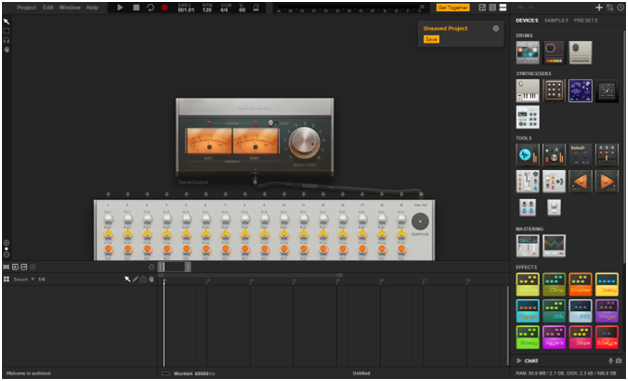
Task: Add the orange right-arrow tool device
Action: (607, 181)
